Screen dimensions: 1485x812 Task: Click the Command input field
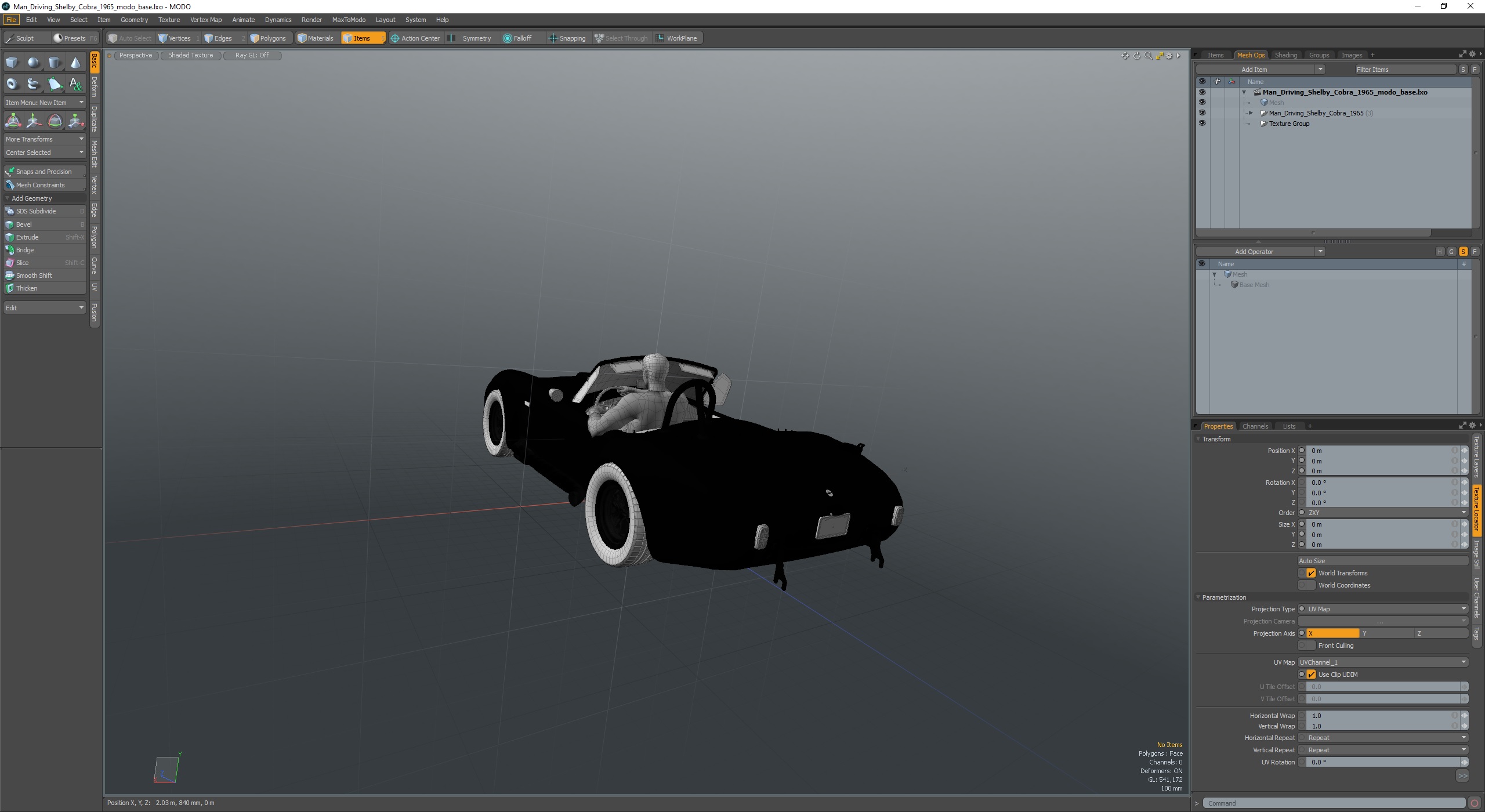click(1334, 803)
